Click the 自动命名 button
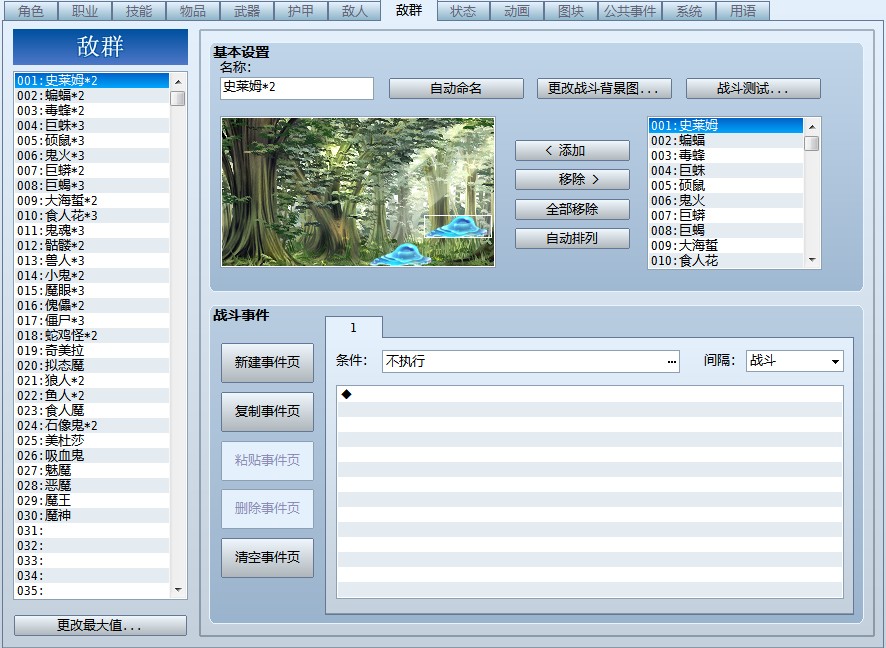Image resolution: width=886 pixels, height=648 pixels. (x=456, y=88)
